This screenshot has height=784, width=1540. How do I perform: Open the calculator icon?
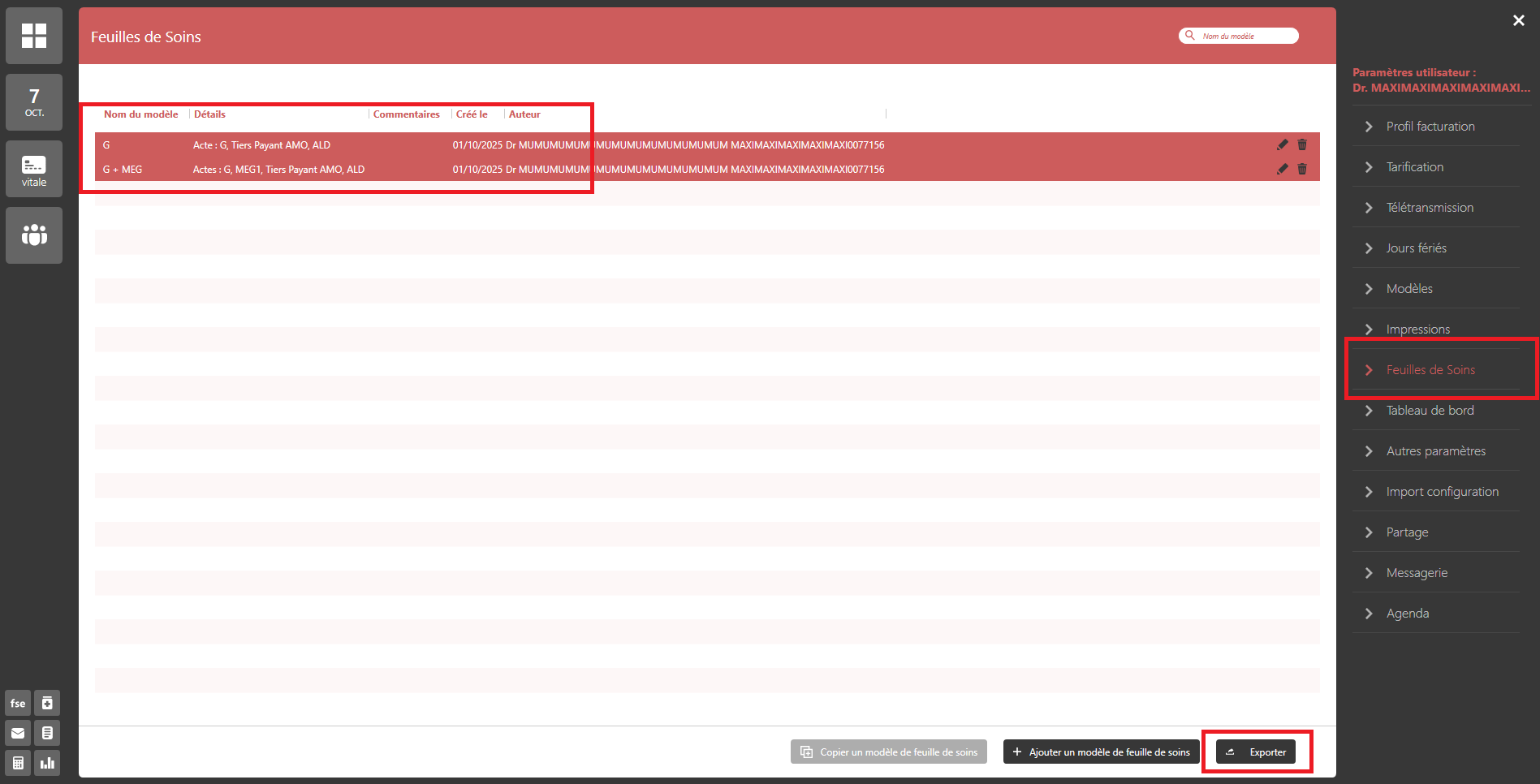point(18,763)
